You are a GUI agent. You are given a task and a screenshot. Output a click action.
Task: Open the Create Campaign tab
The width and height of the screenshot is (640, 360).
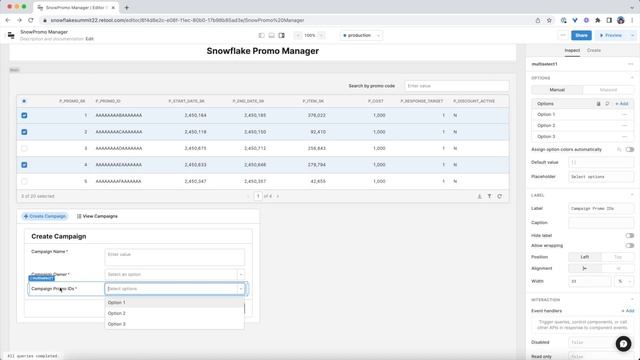tap(45, 216)
